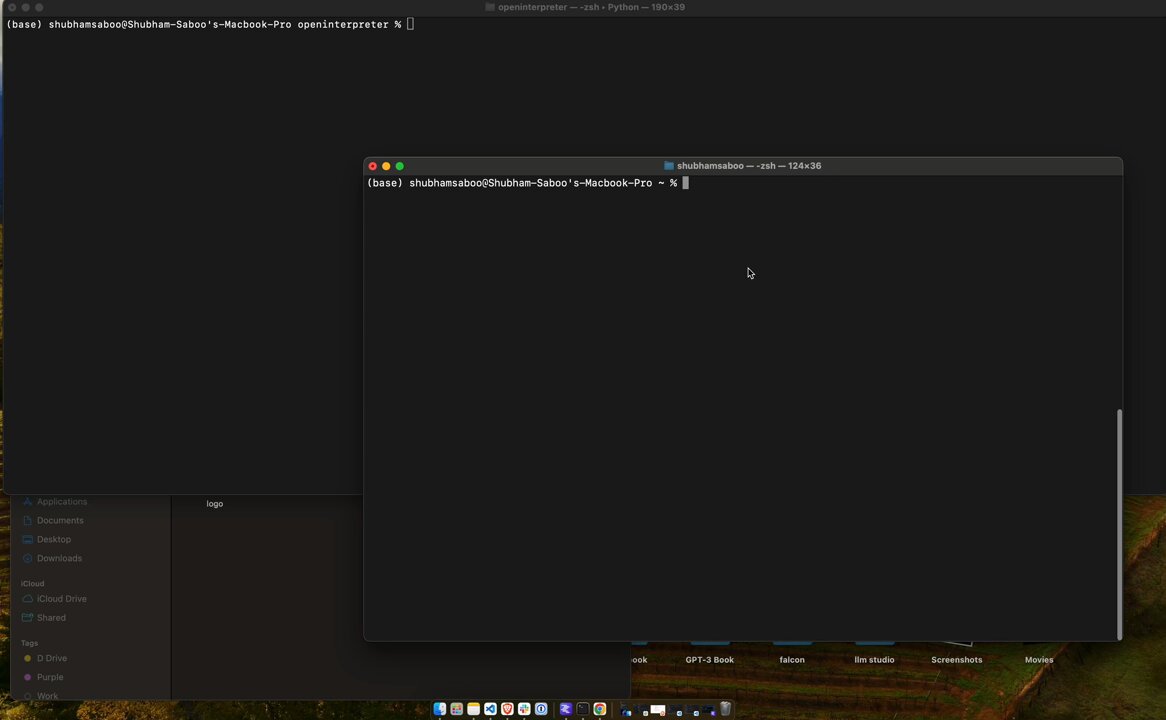Image resolution: width=1166 pixels, height=720 pixels.
Task: Open Google Chrome from the Dock
Action: pos(600,709)
